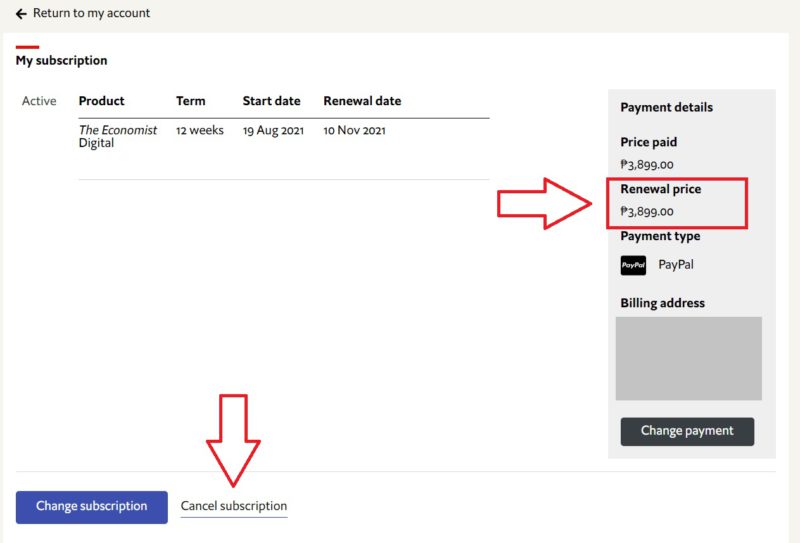
Task: Select the My subscription heading
Action: (x=61, y=61)
